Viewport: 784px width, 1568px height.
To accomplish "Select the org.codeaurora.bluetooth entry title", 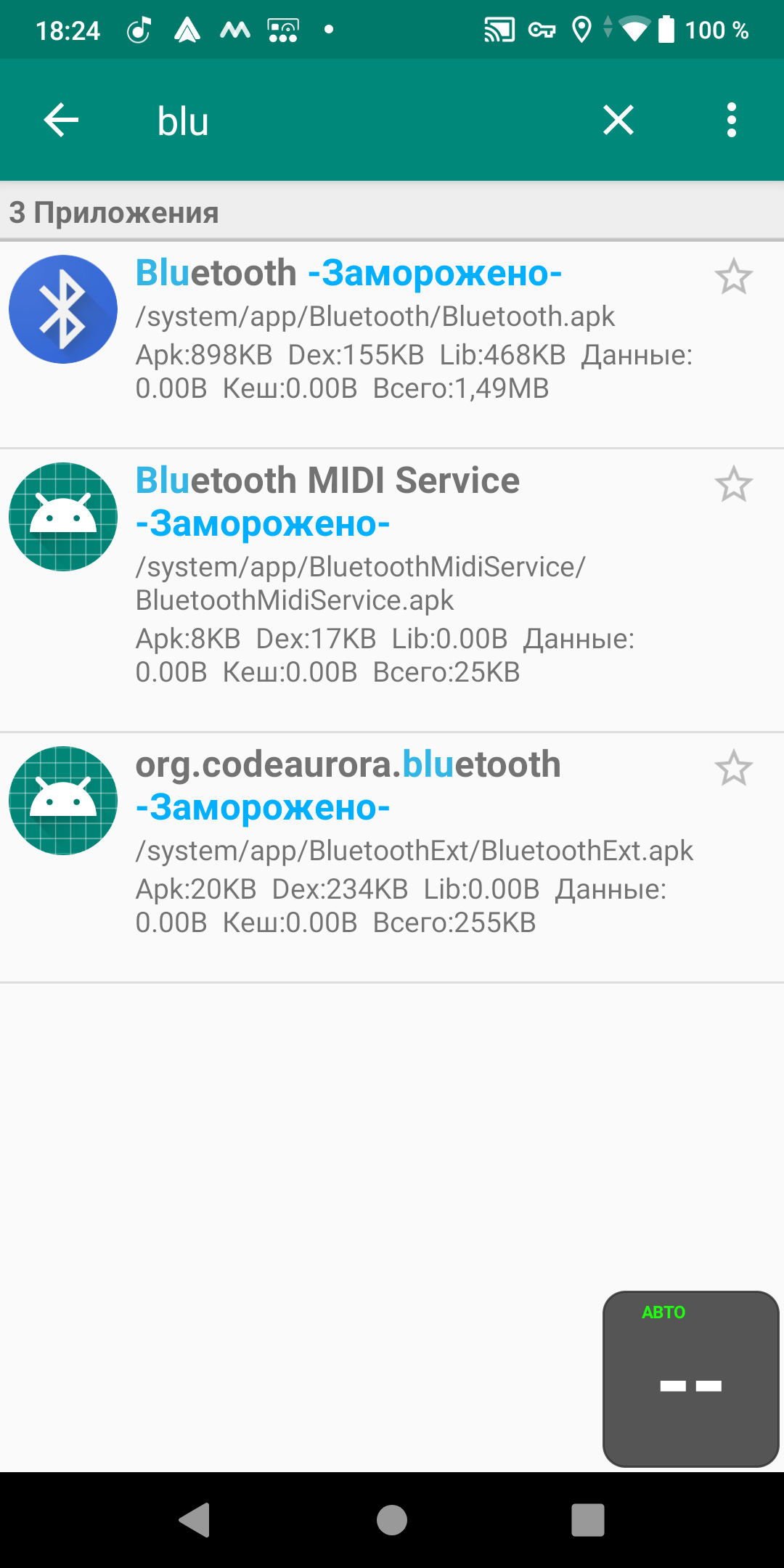I will pos(348,765).
